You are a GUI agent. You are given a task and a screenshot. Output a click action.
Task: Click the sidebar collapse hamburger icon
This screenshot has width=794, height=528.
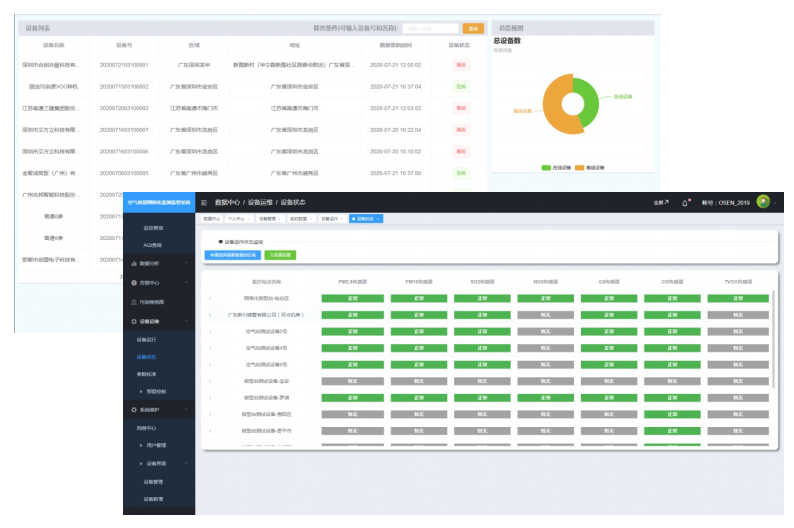click(x=205, y=202)
